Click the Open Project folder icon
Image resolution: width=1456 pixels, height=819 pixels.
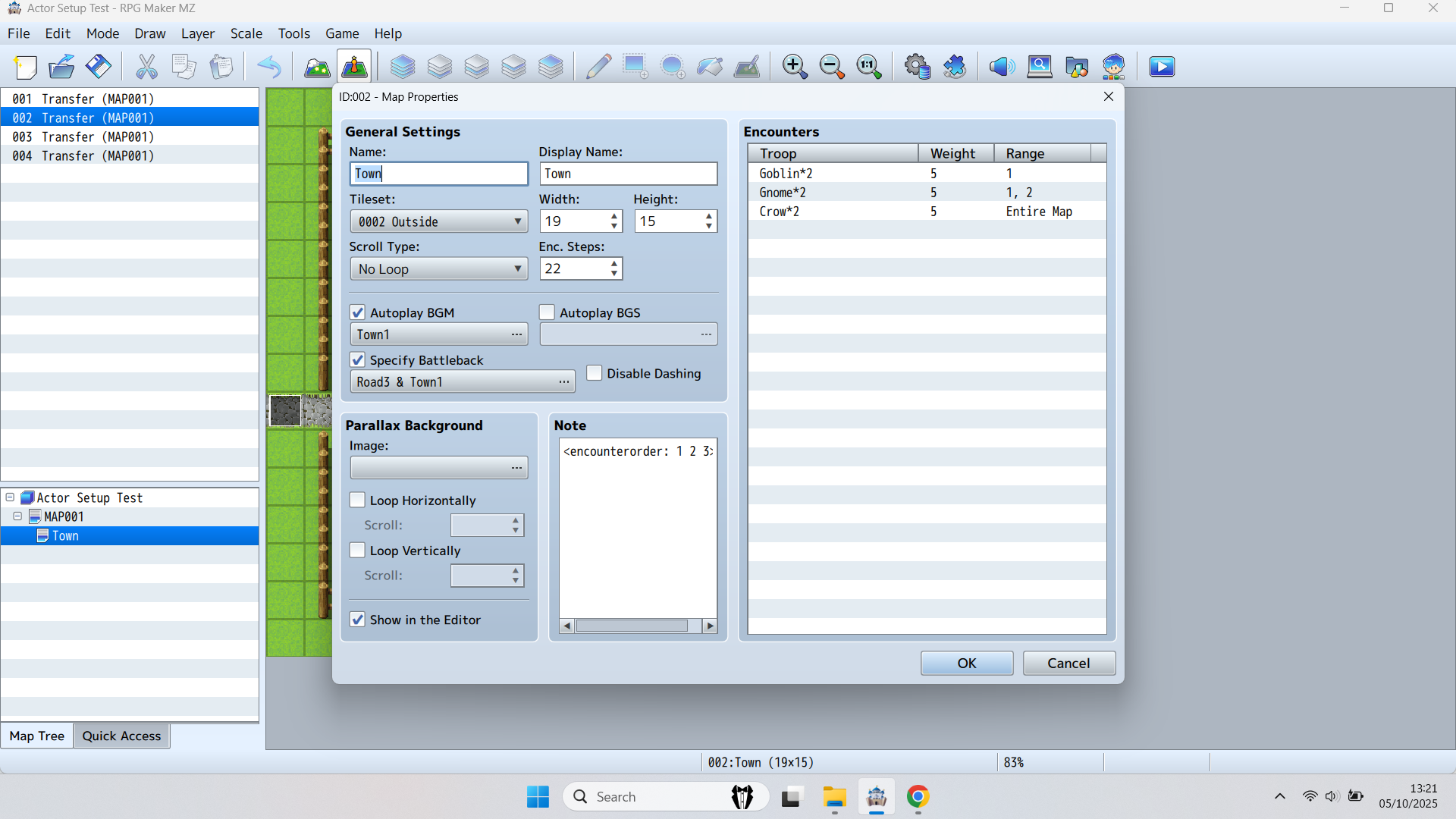coord(62,67)
